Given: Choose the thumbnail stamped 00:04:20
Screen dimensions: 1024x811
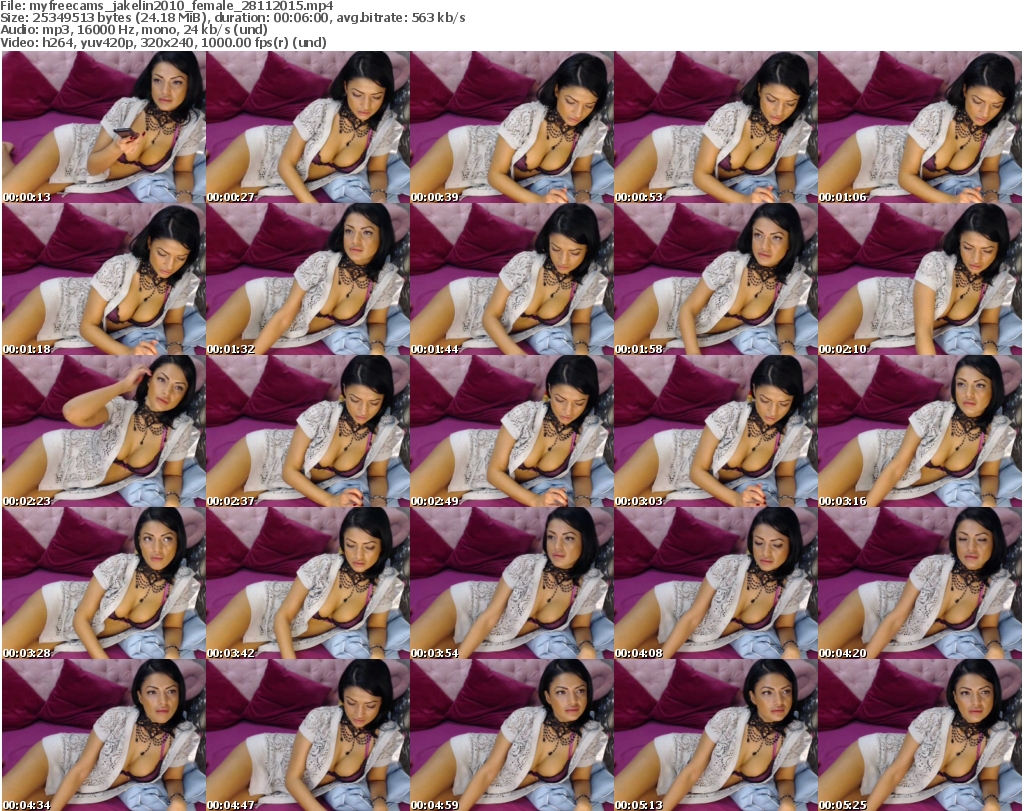Looking at the screenshot, I should 920,583.
